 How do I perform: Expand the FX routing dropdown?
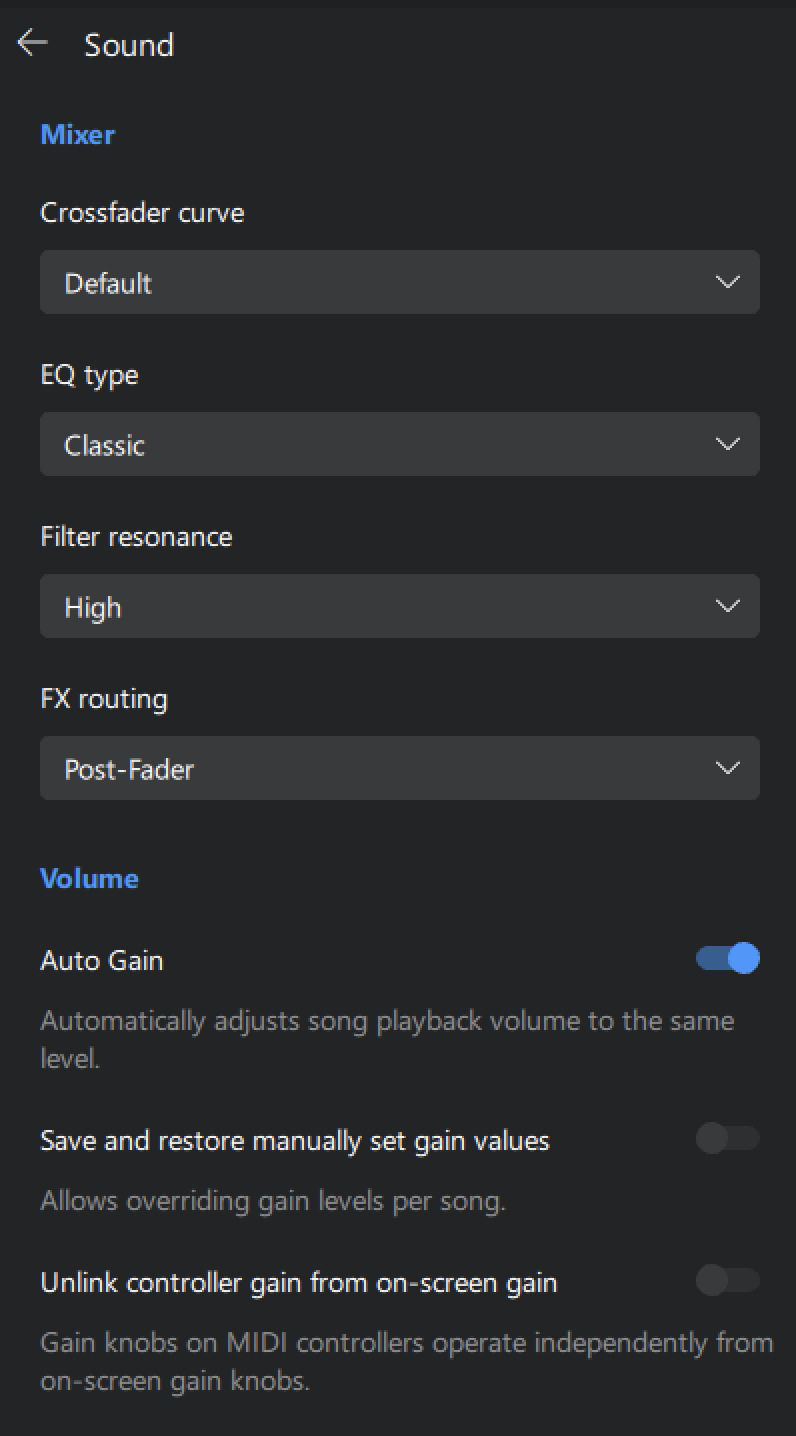click(400, 768)
